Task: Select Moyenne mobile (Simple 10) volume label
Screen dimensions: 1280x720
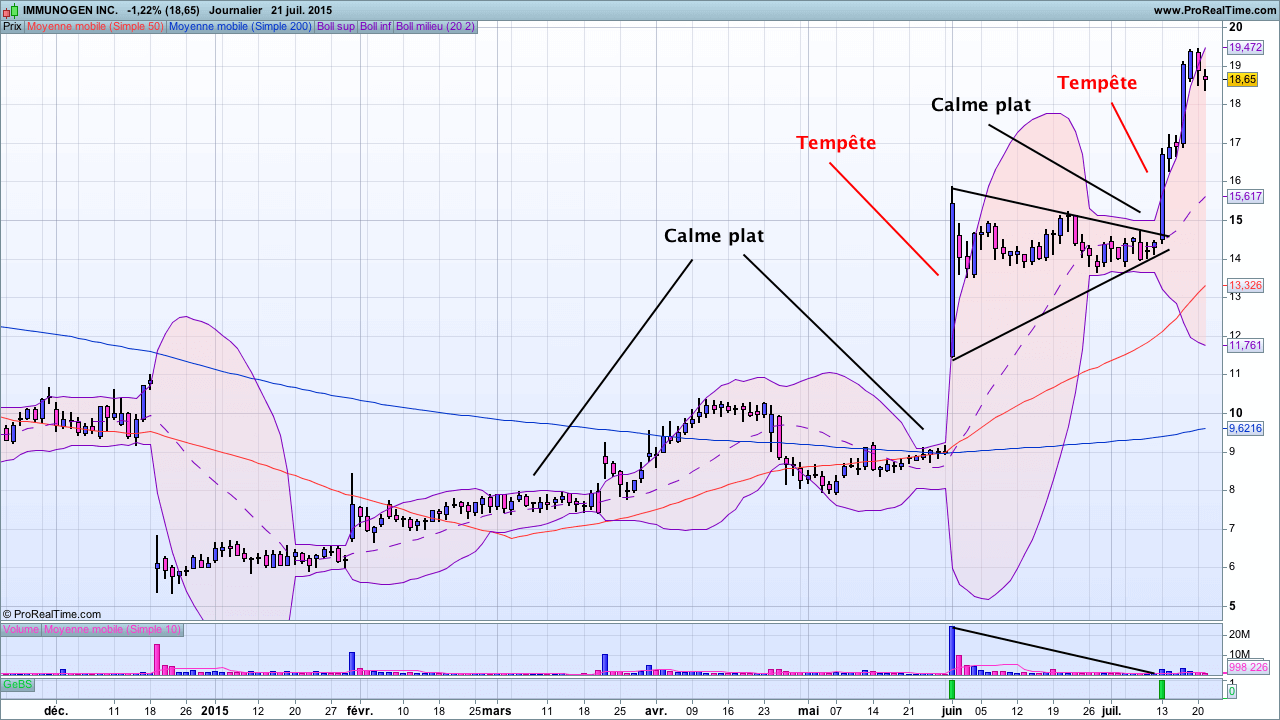Action: [x=112, y=629]
